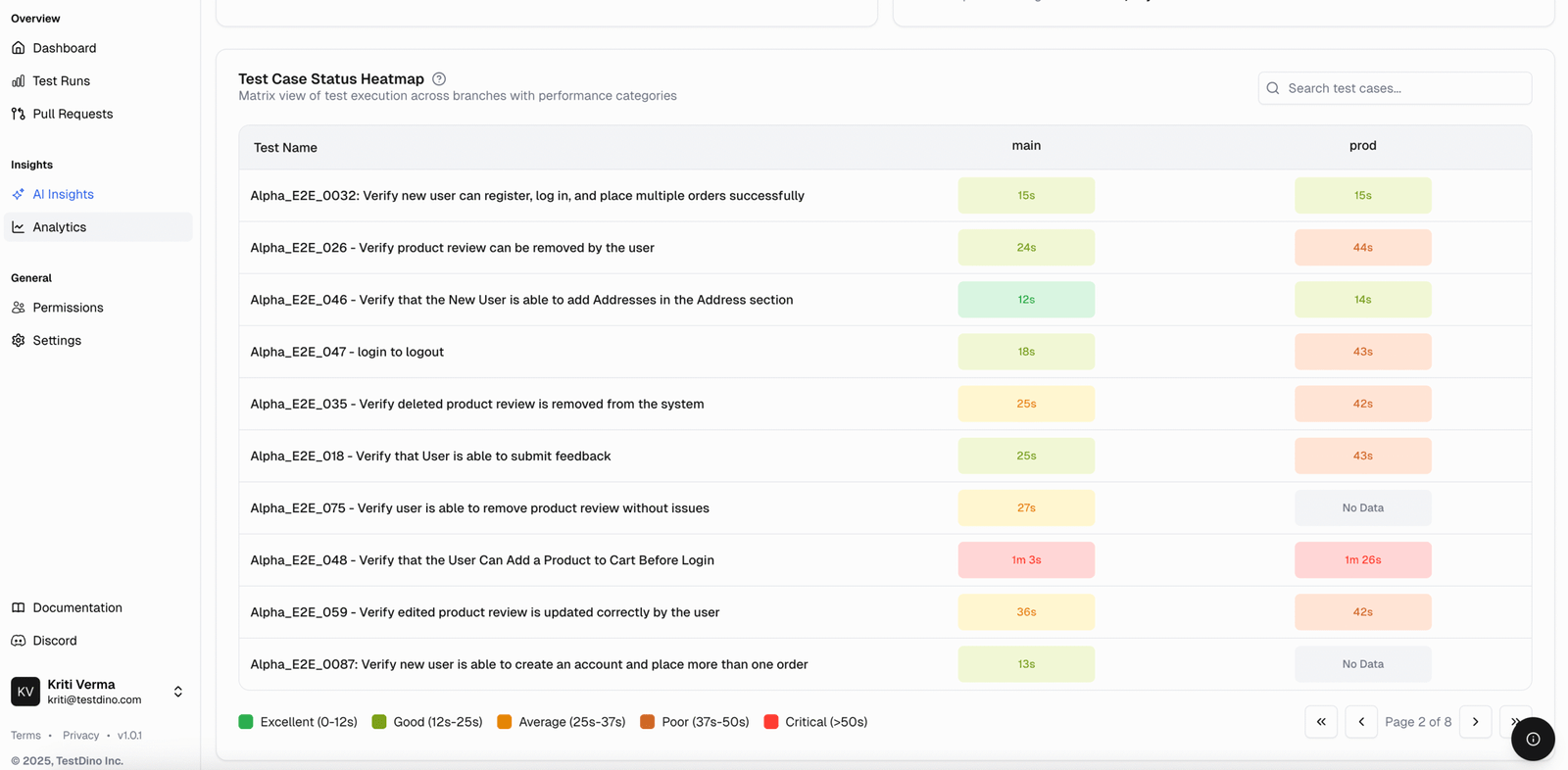This screenshot has height=770, width=1568.
Task: Click the Pull Requests branch icon
Action: (x=18, y=114)
